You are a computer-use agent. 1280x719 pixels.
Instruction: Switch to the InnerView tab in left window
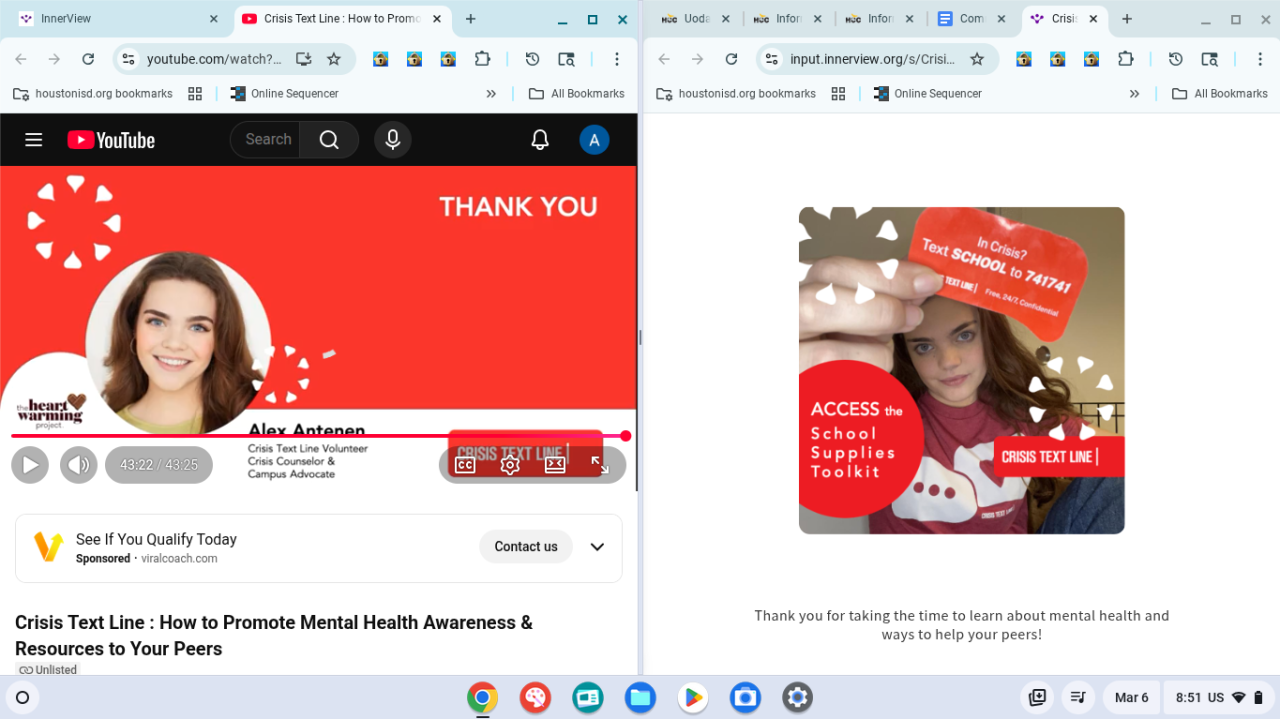click(118, 19)
